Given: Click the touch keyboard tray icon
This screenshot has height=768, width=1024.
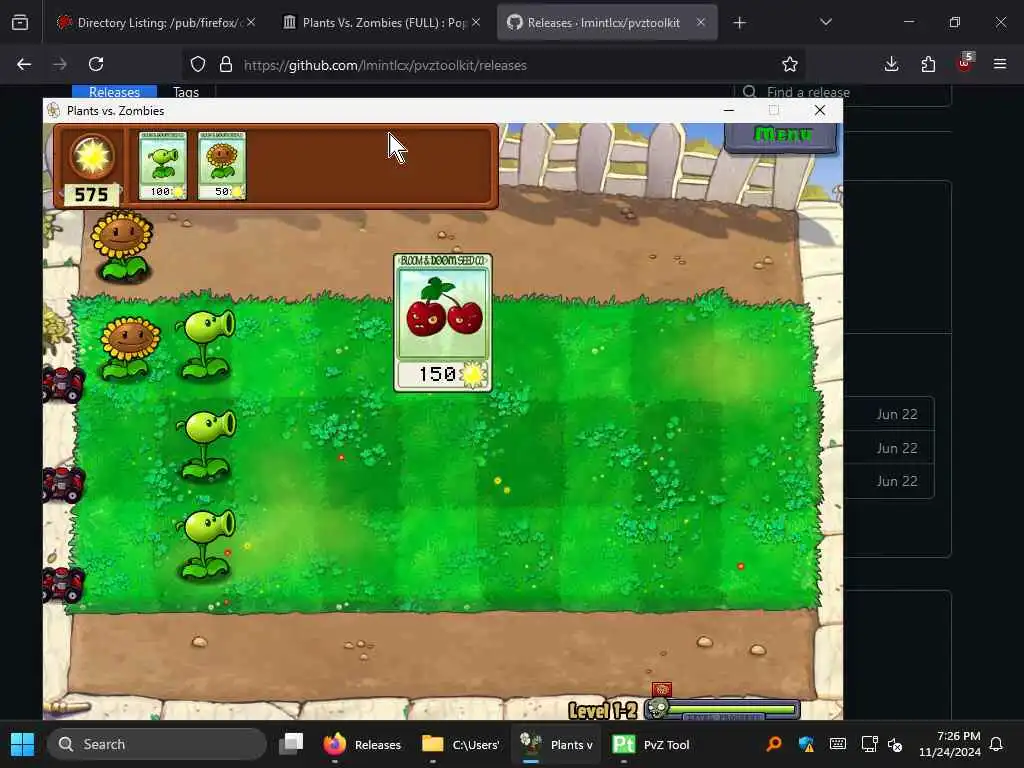Looking at the screenshot, I should (838, 744).
